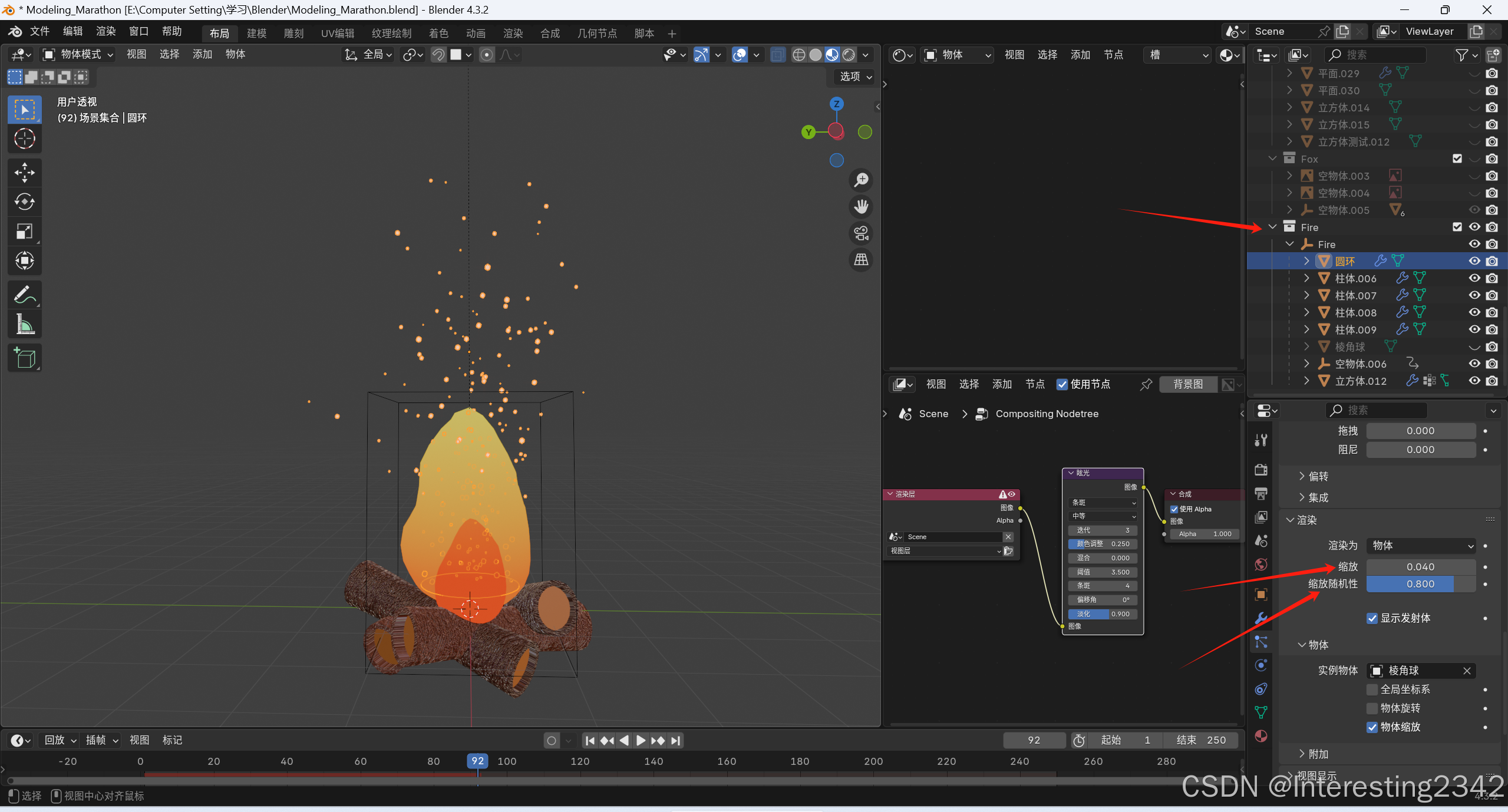Click the play animation button

click(x=641, y=740)
